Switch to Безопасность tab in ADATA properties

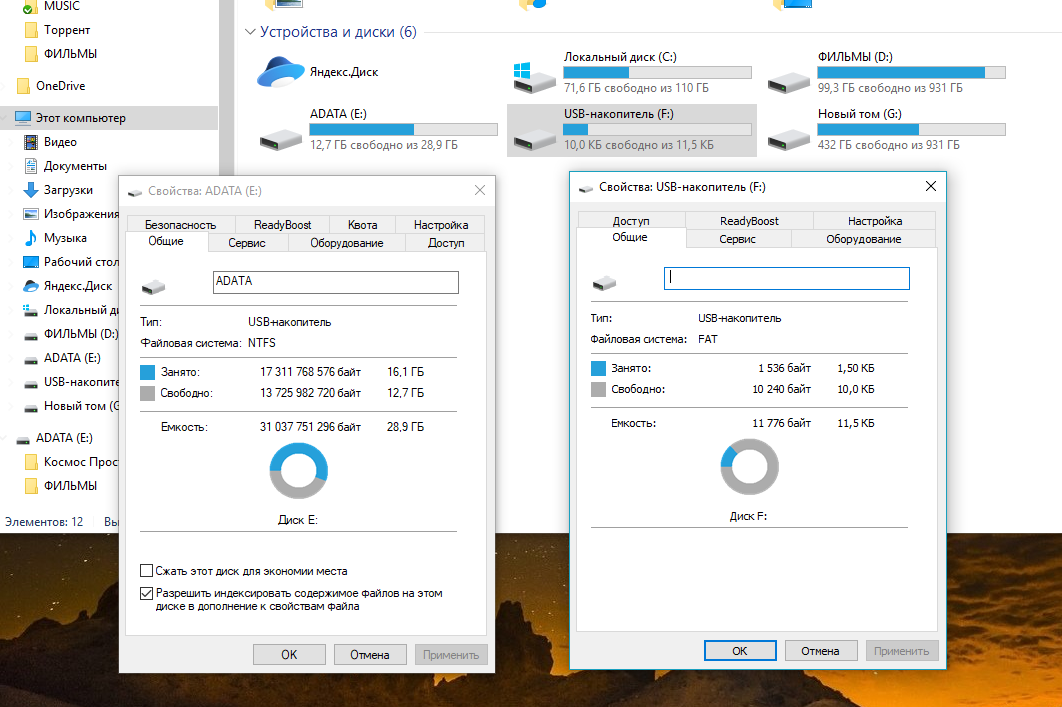[x=179, y=225]
